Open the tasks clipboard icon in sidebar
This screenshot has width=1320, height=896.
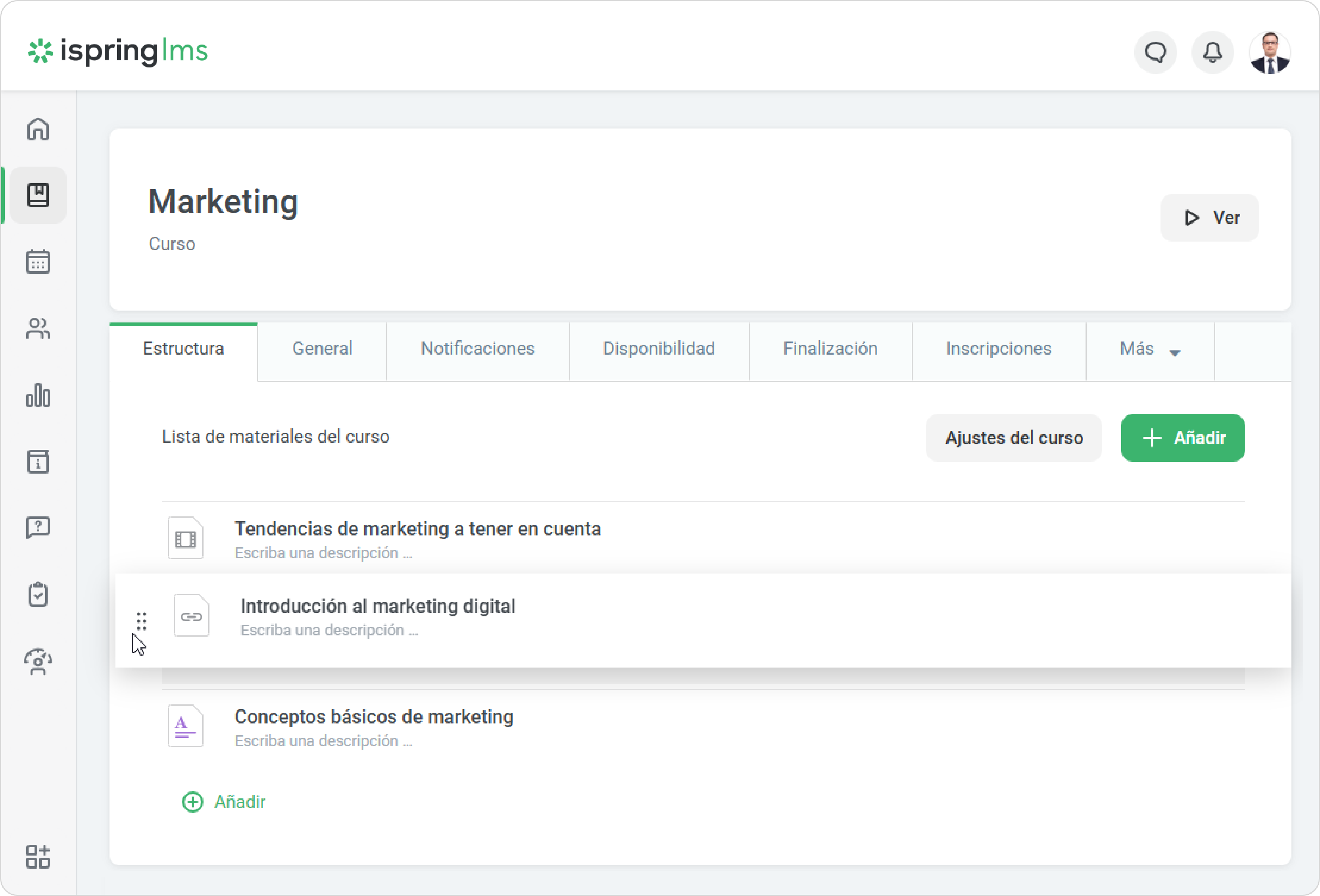(38, 594)
